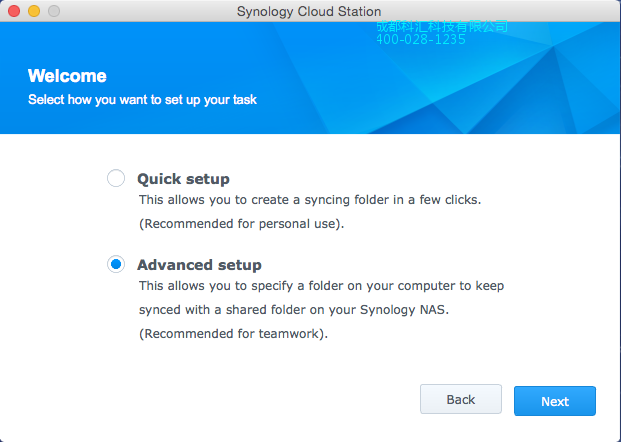The height and width of the screenshot is (442, 621).
Task: Click the '(Recommended for personal use)' note
Action: tap(241, 223)
